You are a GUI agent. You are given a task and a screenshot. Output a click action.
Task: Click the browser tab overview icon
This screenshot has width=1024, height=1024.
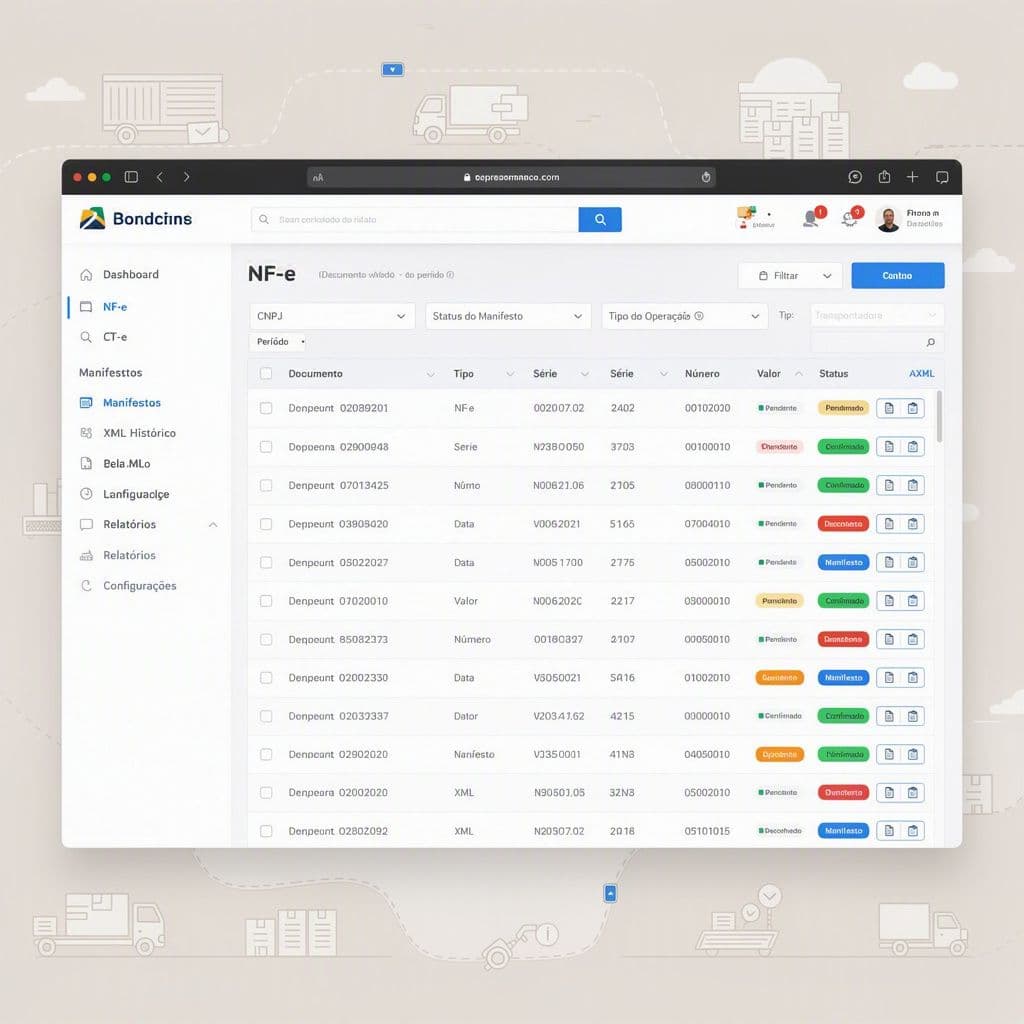tap(942, 177)
